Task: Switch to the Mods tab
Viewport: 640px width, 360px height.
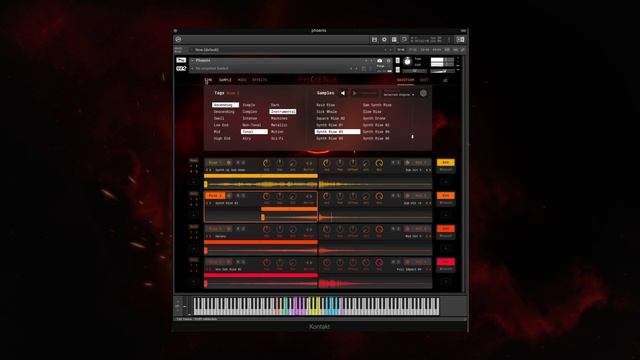Action: click(242, 80)
